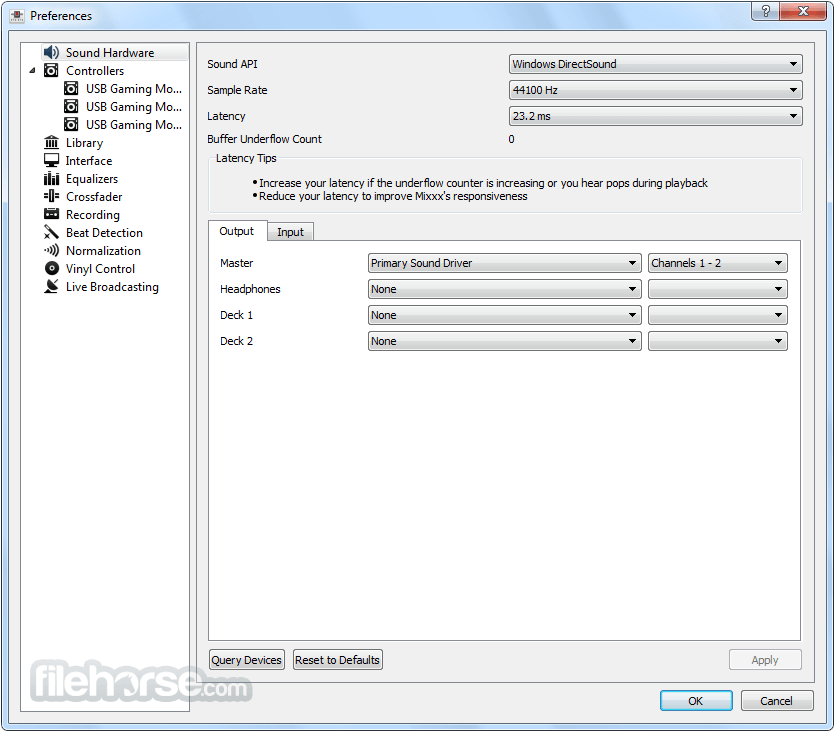Click the Crossfader icon

51,196
